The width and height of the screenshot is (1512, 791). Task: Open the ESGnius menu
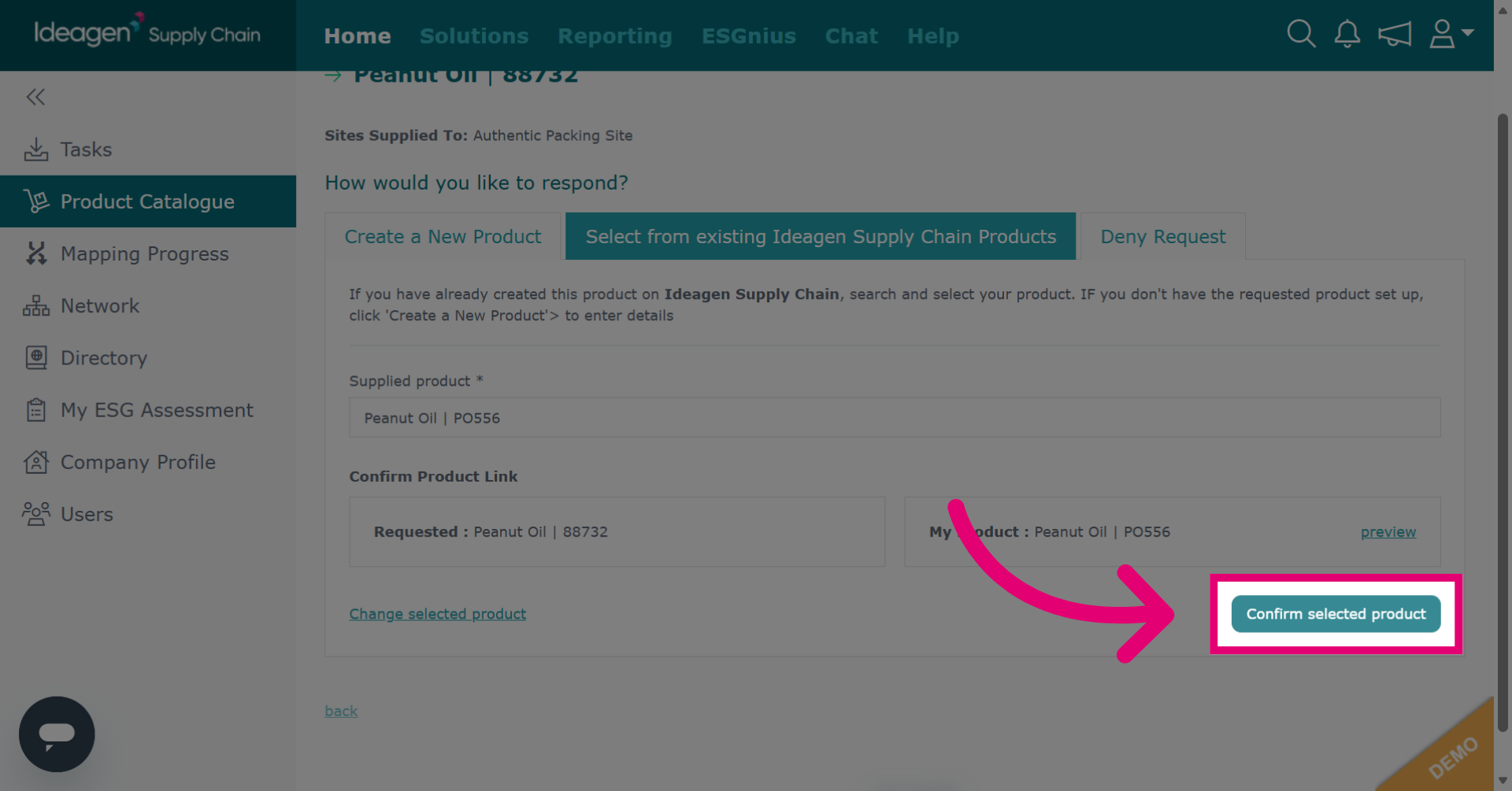749,36
